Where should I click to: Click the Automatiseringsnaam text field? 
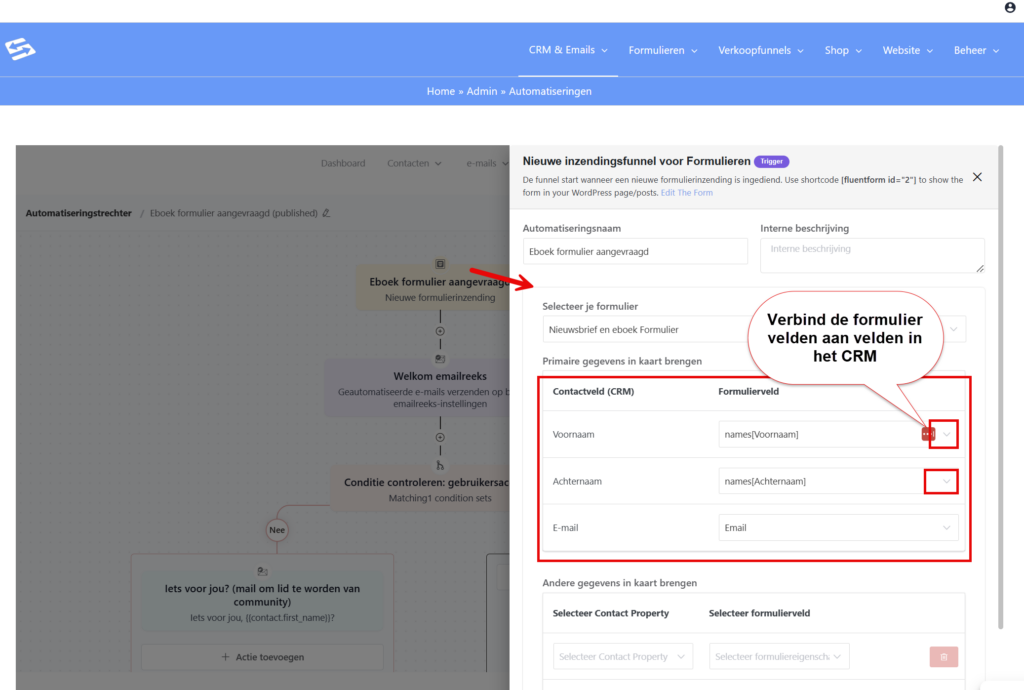click(x=635, y=252)
